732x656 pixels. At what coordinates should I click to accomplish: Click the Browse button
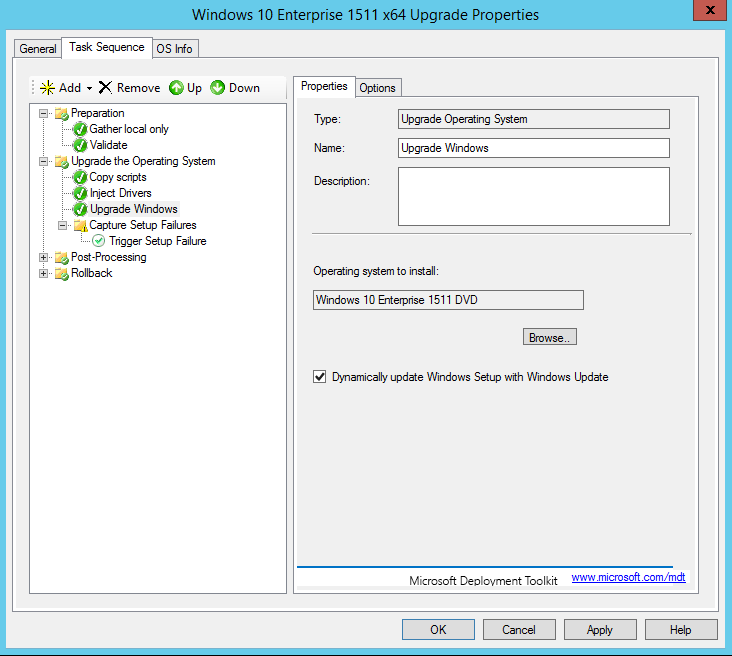click(x=549, y=337)
